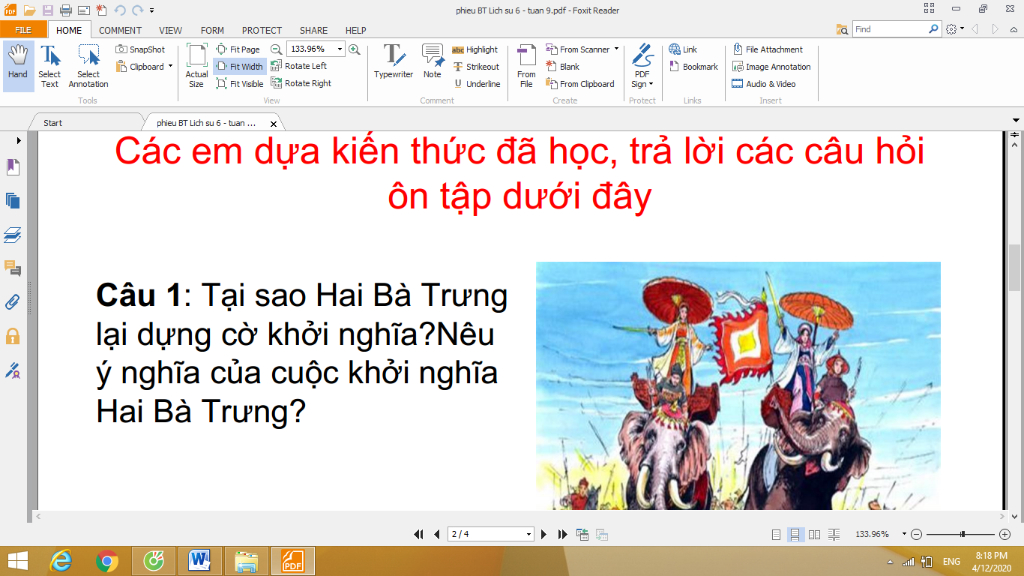Select the Hand tool

click(x=18, y=66)
